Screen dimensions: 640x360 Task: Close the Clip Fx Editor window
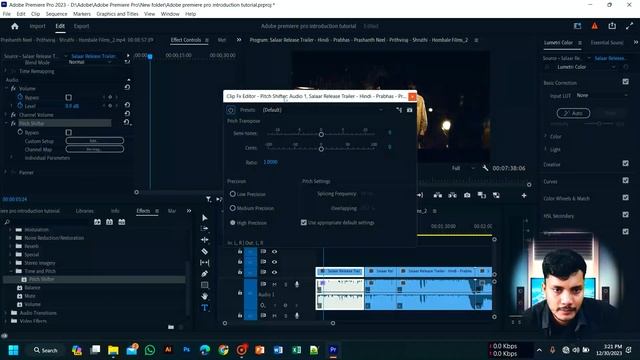point(412,96)
